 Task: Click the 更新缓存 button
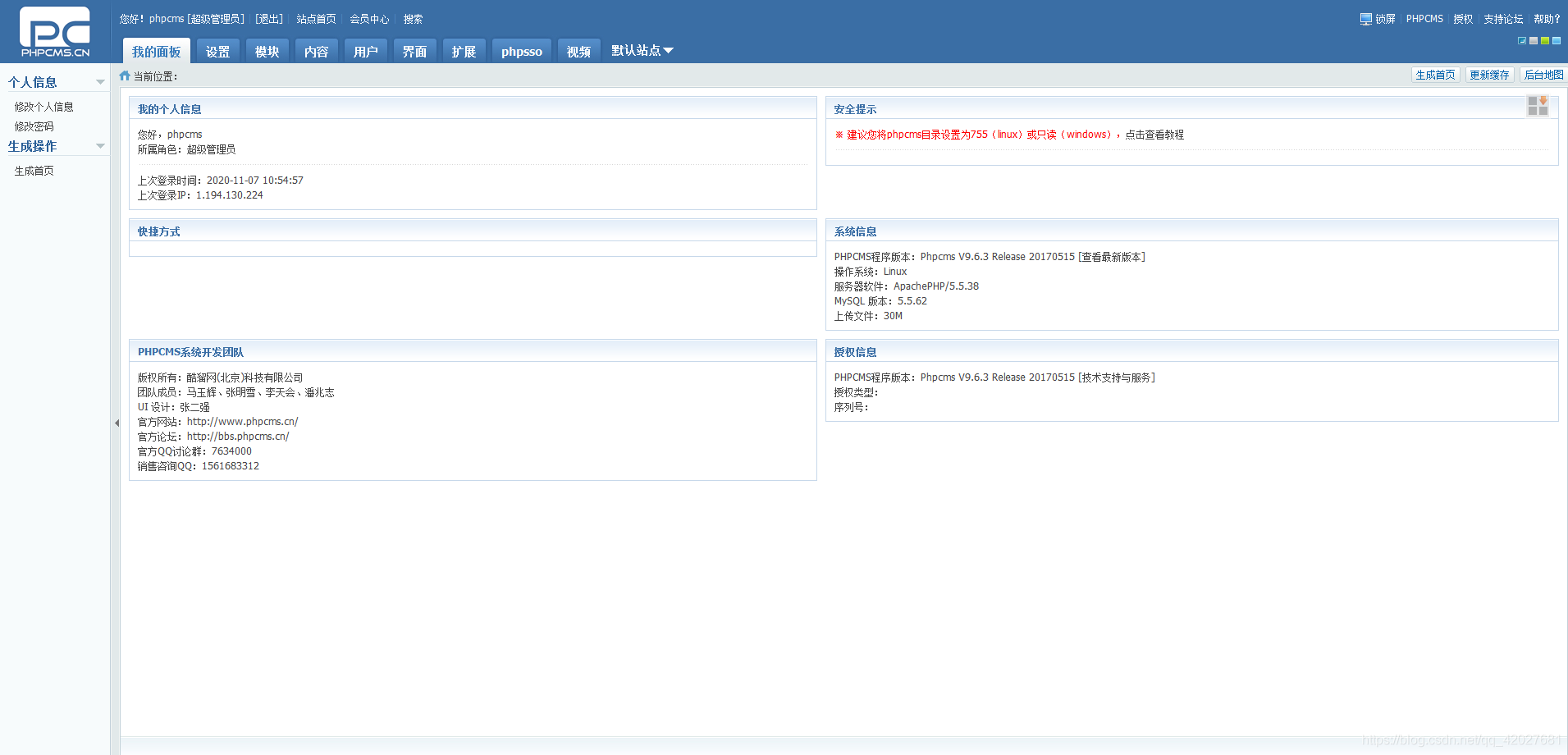(1489, 75)
